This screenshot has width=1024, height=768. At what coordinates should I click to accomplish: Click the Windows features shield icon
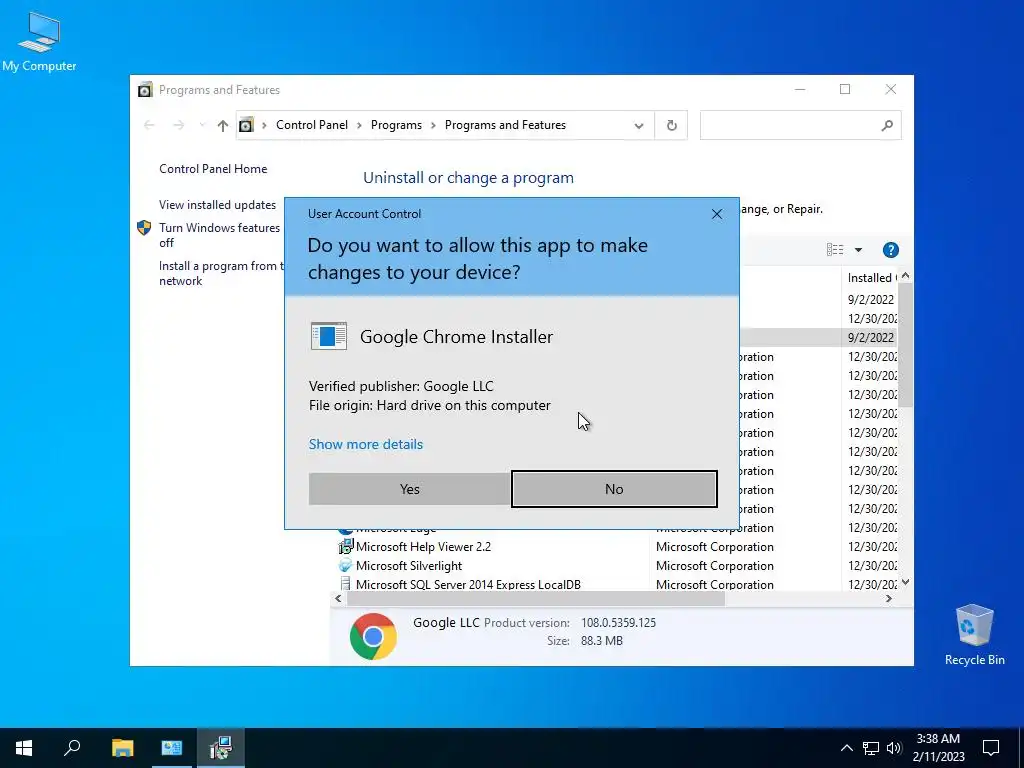click(144, 228)
